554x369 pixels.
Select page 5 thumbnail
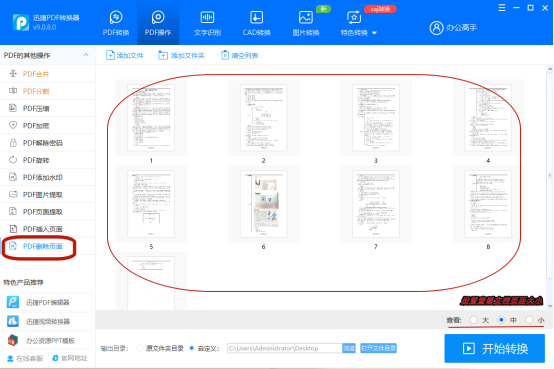[151, 204]
